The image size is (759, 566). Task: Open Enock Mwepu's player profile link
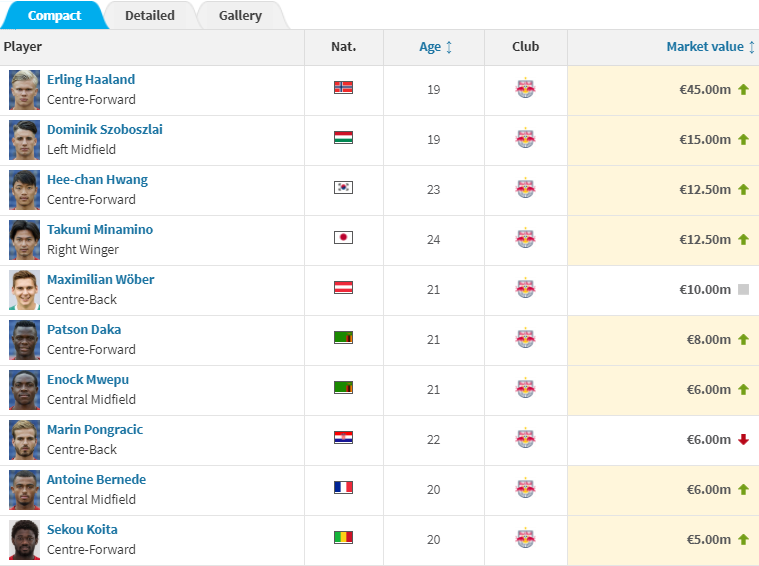pyautogui.click(x=88, y=380)
